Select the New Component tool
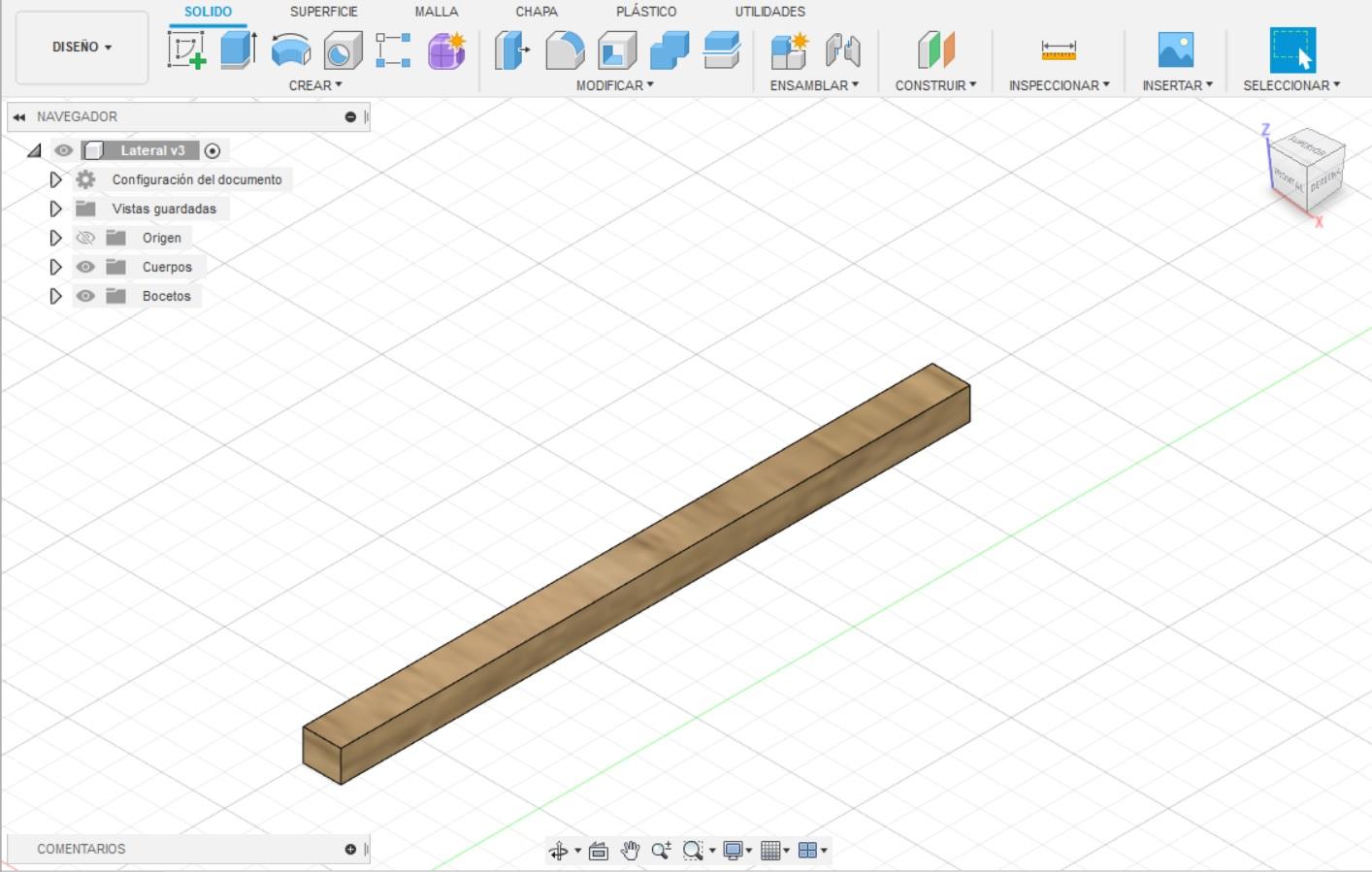 [x=789, y=49]
